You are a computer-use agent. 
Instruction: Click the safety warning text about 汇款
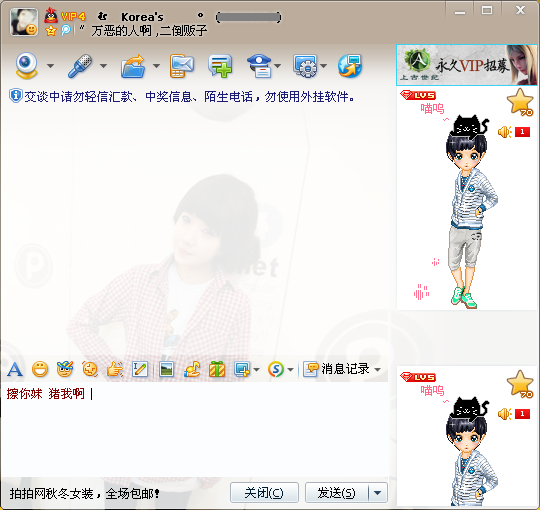pos(189,97)
